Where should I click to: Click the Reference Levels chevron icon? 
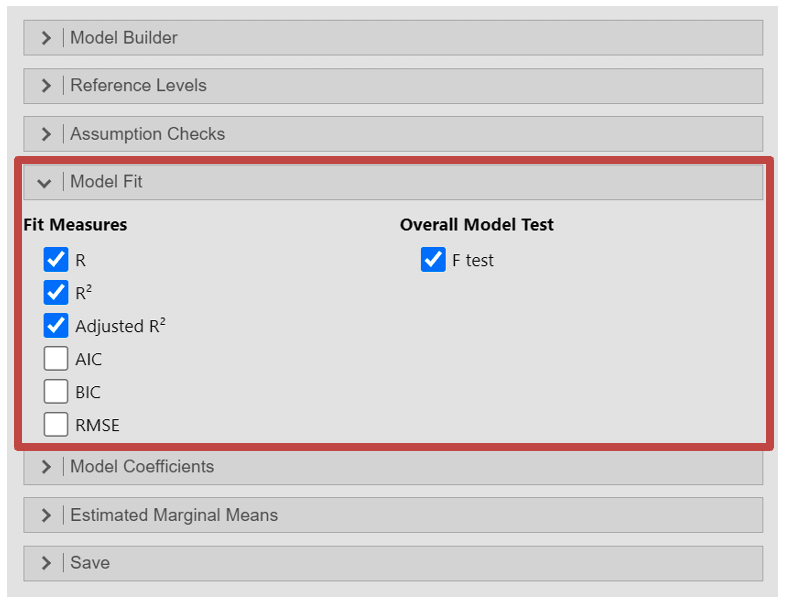(46, 86)
